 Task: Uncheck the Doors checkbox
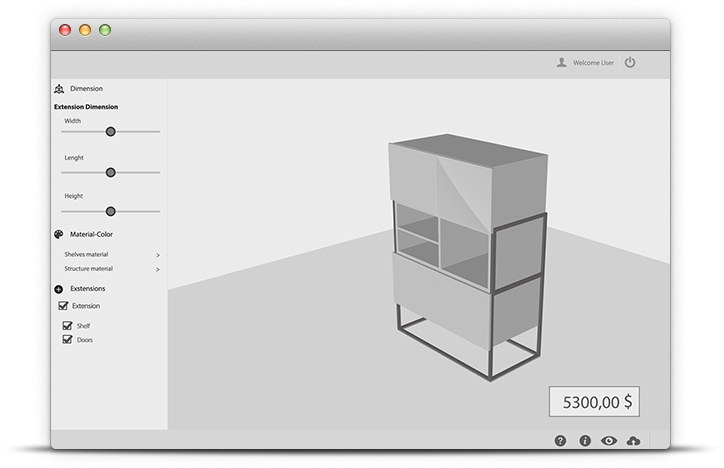pos(67,340)
